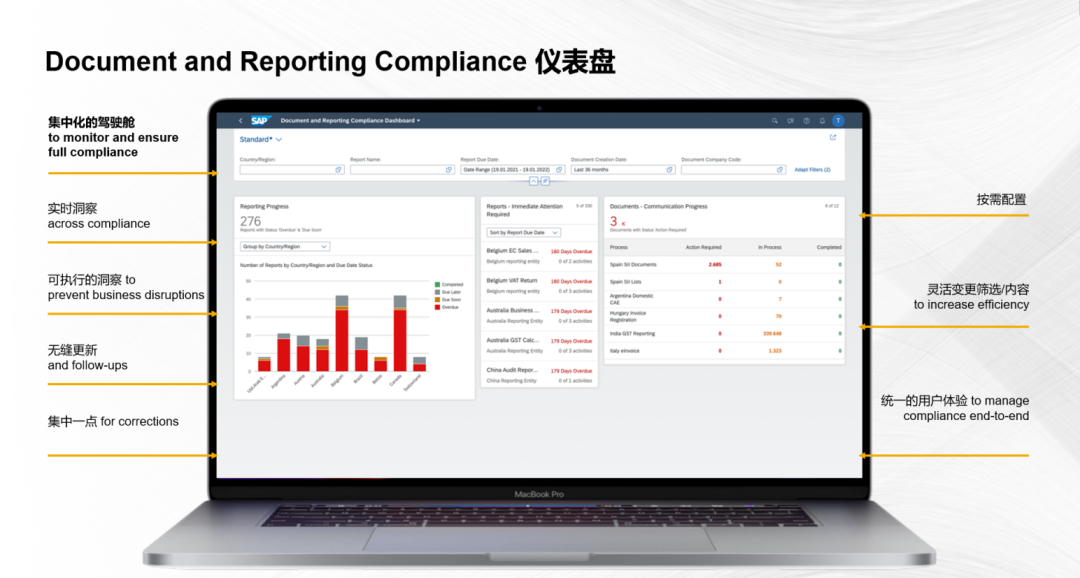The image size is (1080, 578).
Task: Open the Group by Country/Region dropdown
Action: coord(285,246)
